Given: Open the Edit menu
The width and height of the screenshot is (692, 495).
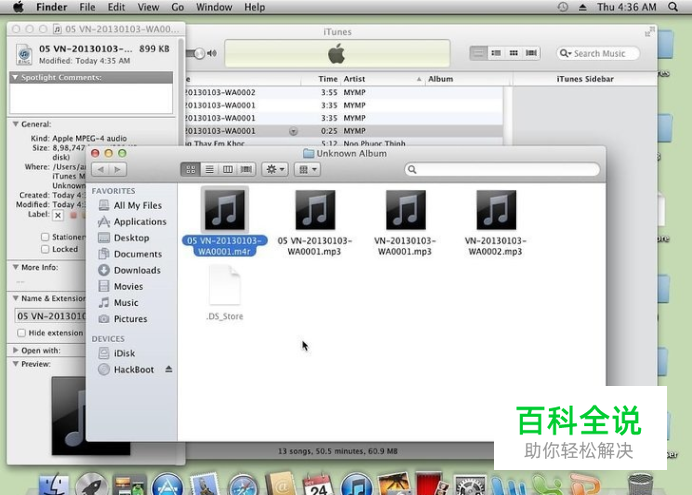Looking at the screenshot, I should pos(116,7).
